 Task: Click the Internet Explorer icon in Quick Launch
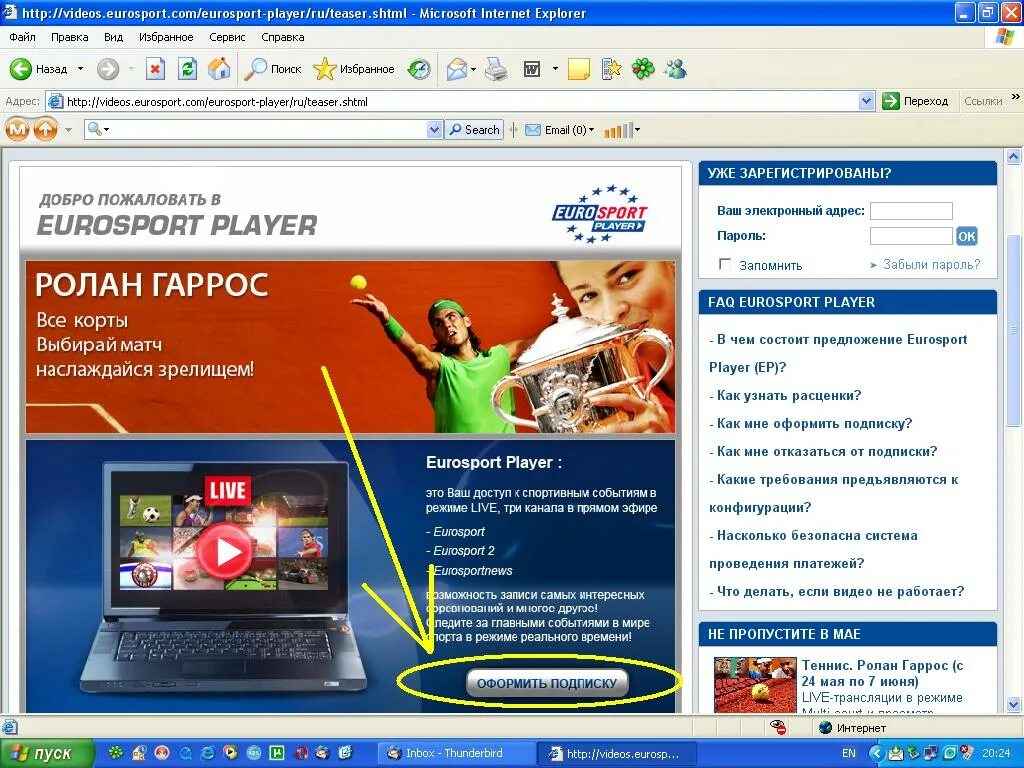coord(208,753)
